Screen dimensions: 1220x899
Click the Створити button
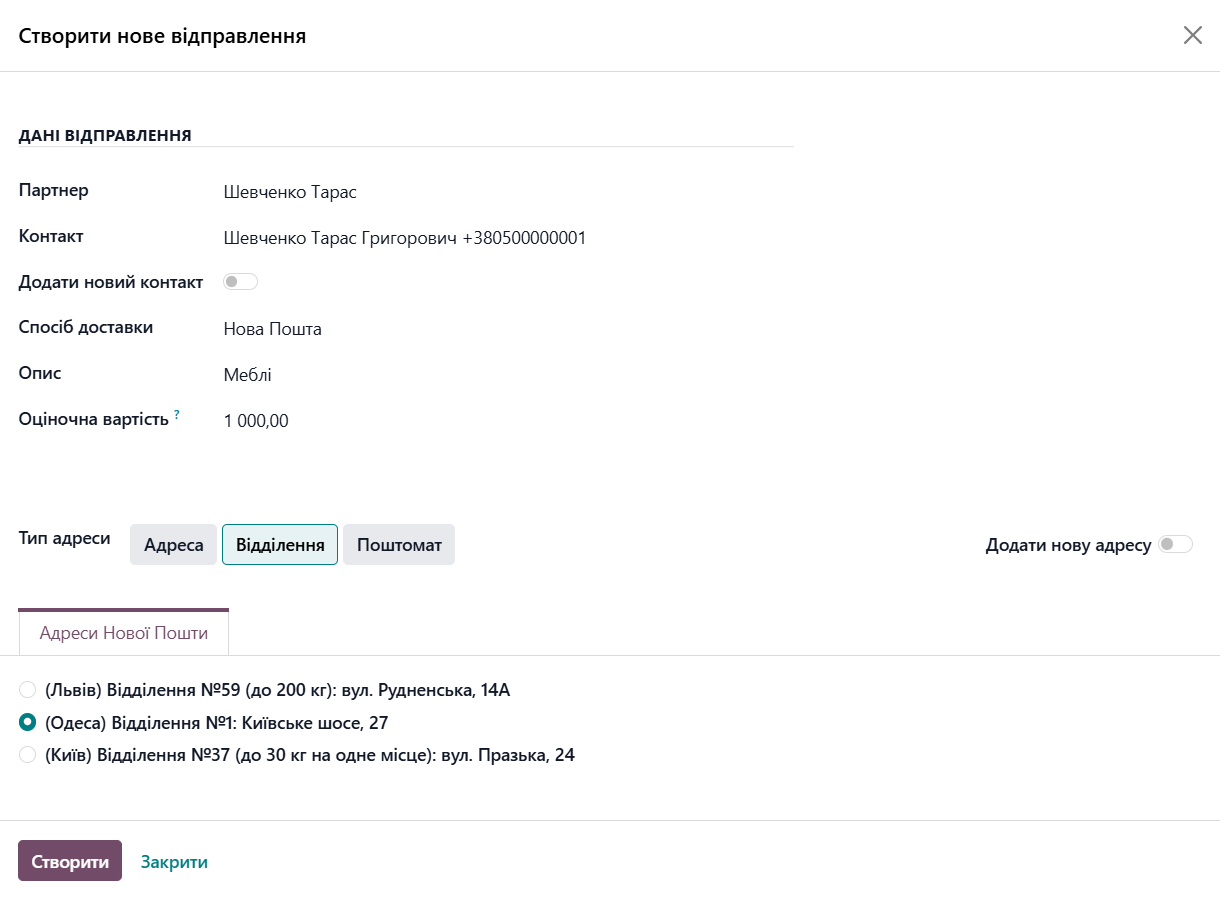70,861
